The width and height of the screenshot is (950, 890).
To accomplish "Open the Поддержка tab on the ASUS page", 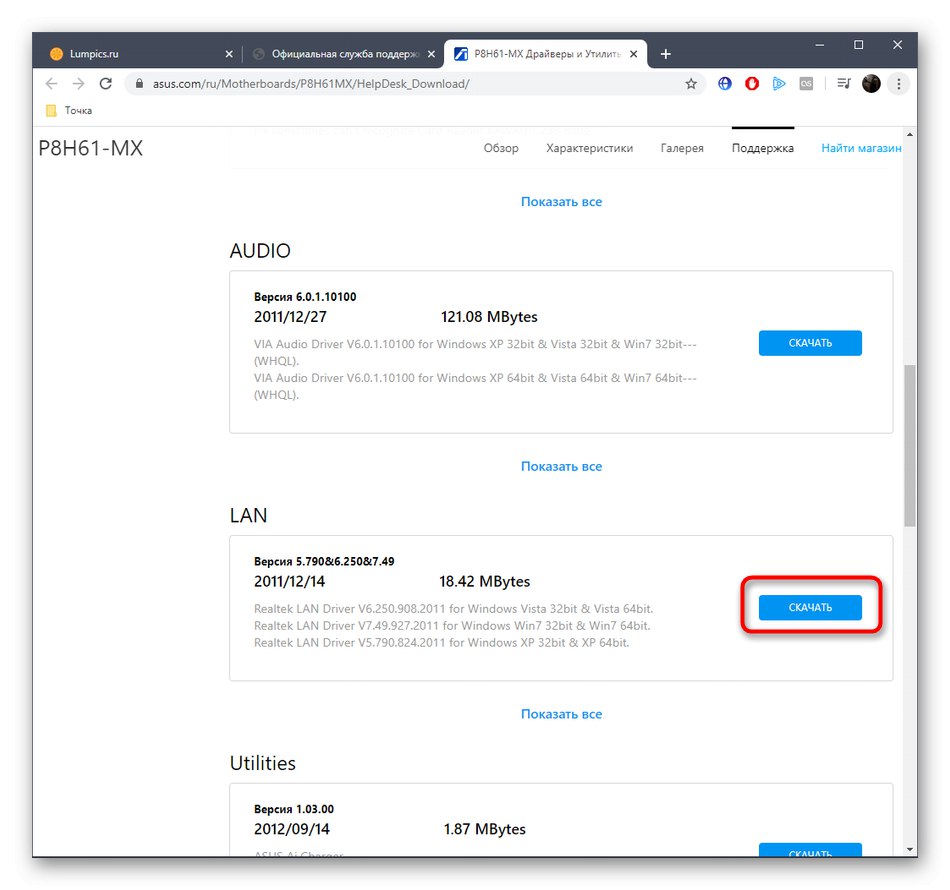I will point(762,147).
